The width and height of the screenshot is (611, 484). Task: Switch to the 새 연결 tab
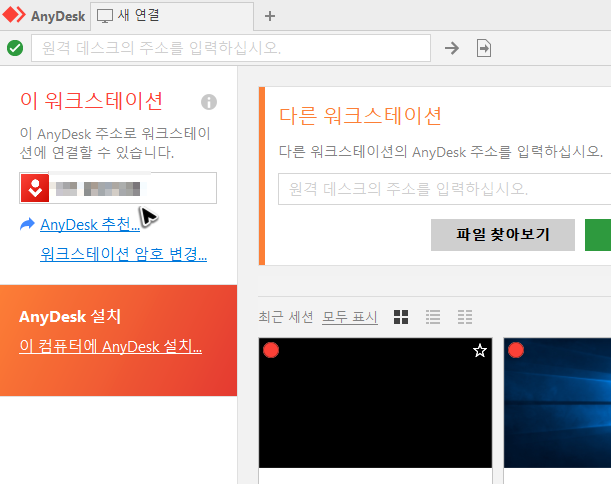(x=172, y=16)
